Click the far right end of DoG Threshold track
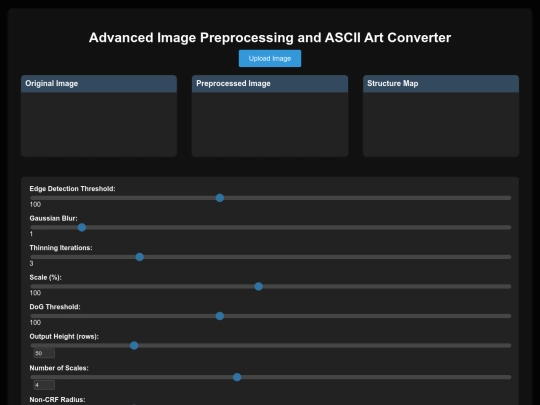The image size is (540, 405). pyautogui.click(x=509, y=316)
